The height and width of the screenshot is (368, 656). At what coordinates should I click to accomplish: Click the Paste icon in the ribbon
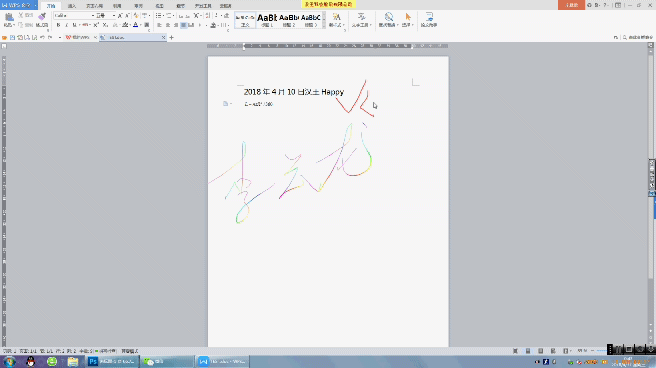click(9, 18)
